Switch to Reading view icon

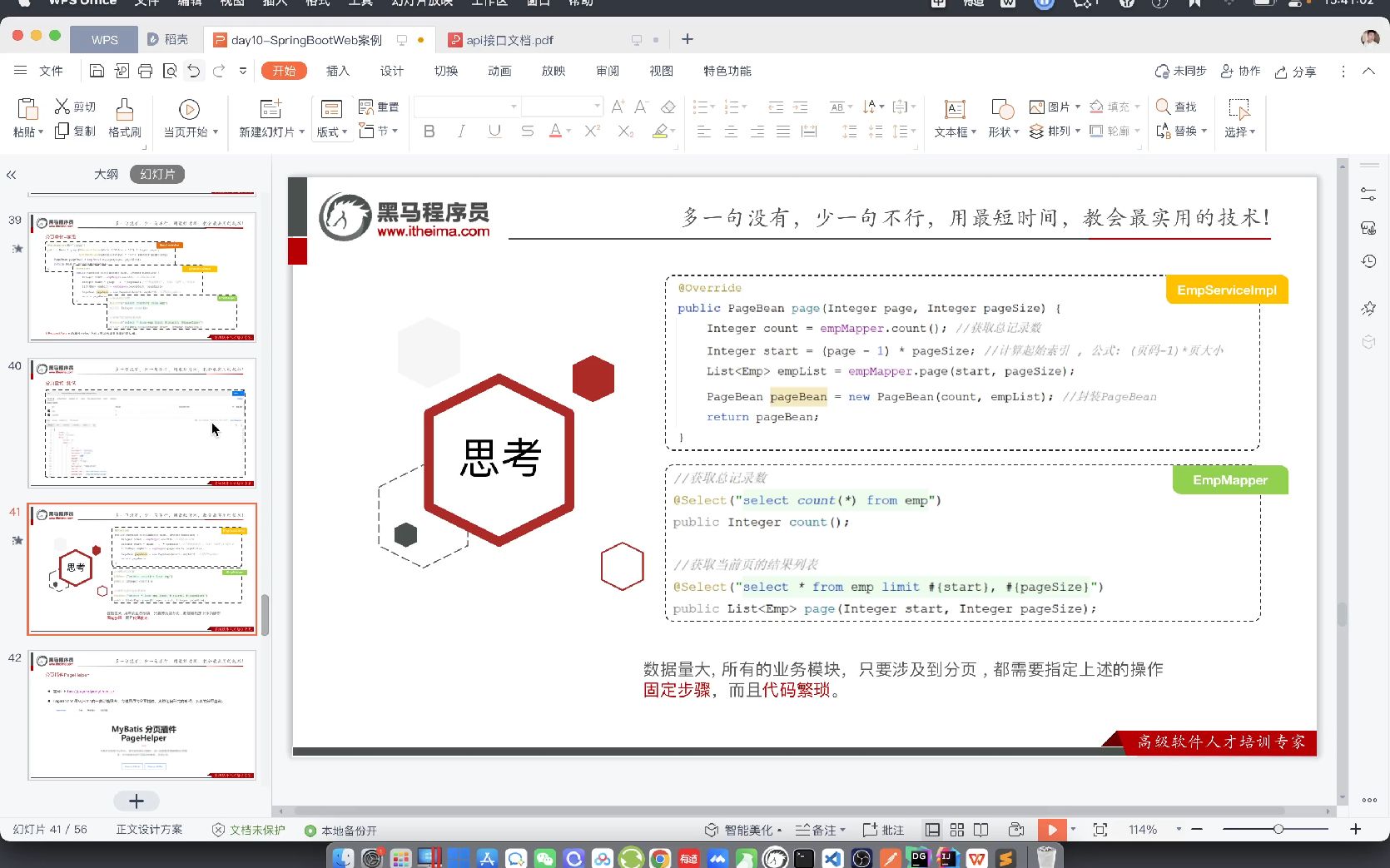[981, 830]
